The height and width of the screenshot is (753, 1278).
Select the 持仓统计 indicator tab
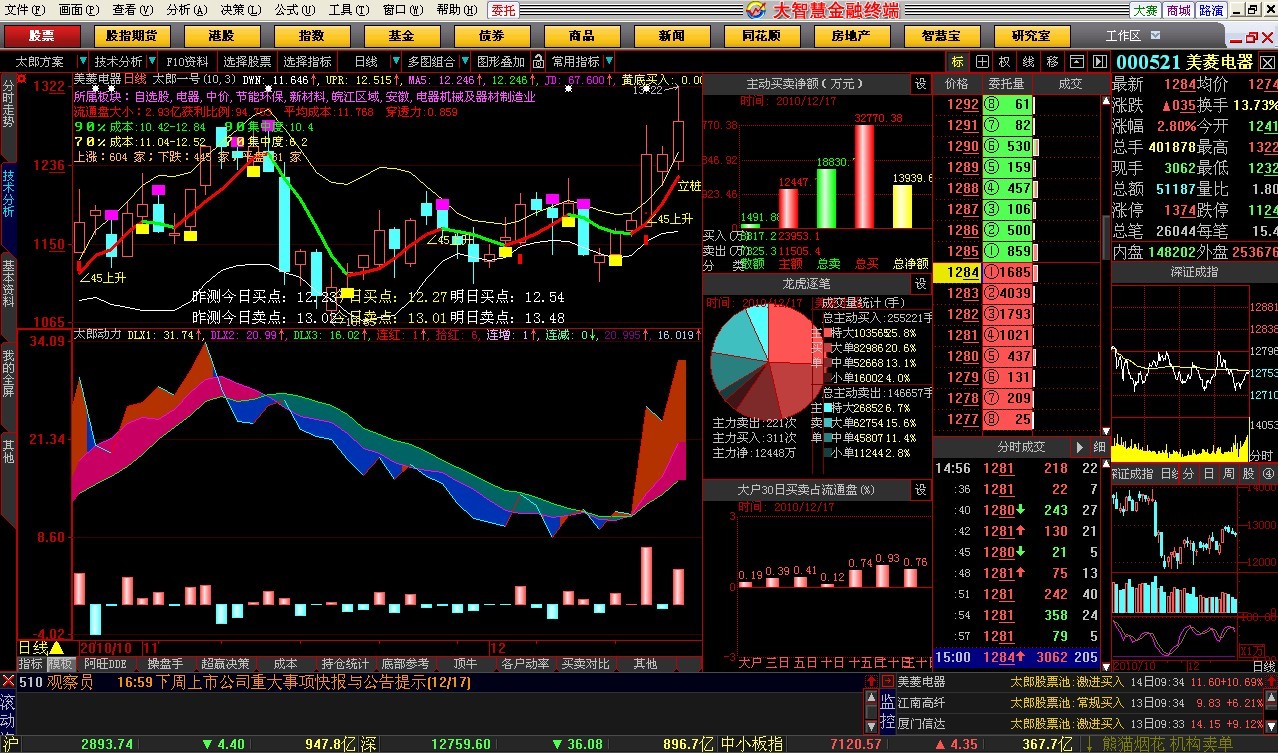tap(345, 664)
